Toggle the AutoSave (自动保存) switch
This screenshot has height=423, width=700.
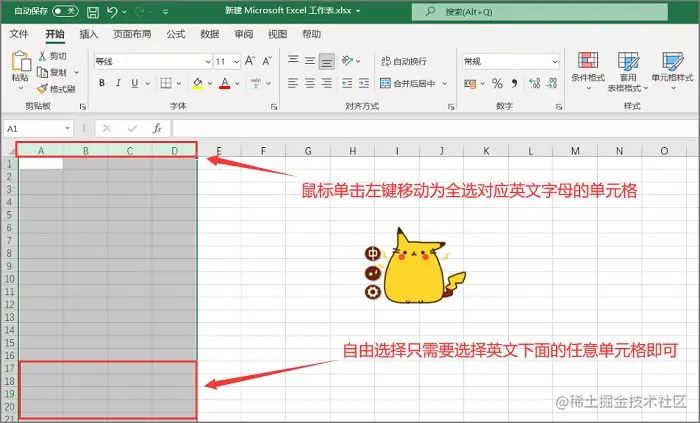(x=65, y=11)
